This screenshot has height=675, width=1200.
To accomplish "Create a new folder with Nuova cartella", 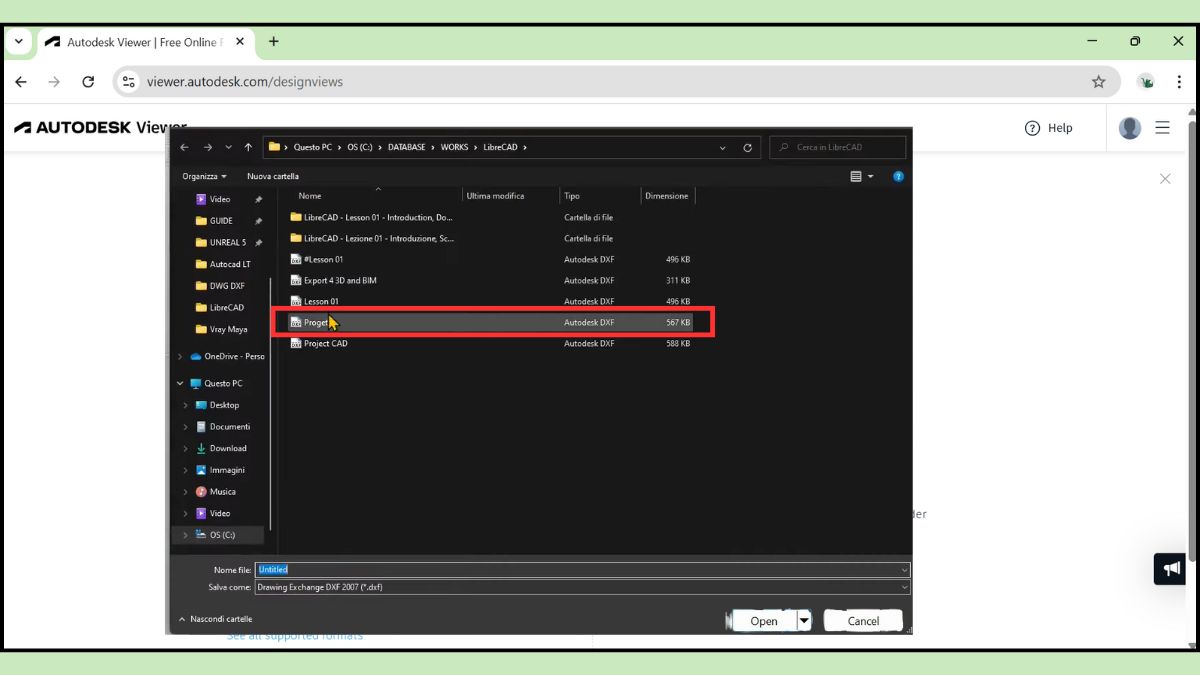I will 273,176.
